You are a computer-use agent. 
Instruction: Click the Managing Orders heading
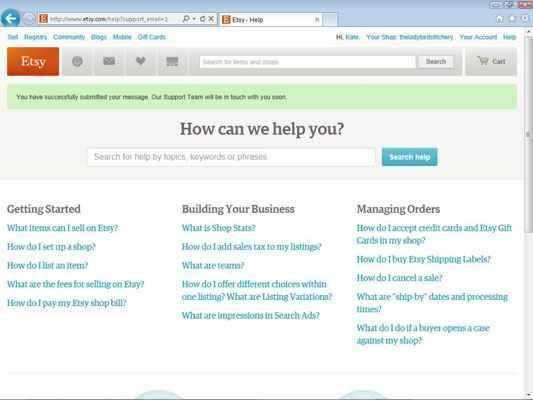point(398,209)
